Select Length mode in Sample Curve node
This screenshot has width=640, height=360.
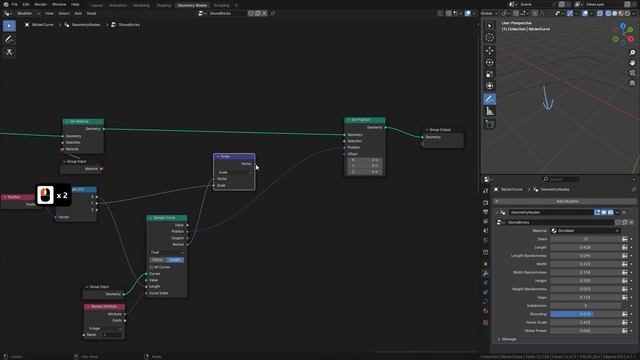coord(175,260)
